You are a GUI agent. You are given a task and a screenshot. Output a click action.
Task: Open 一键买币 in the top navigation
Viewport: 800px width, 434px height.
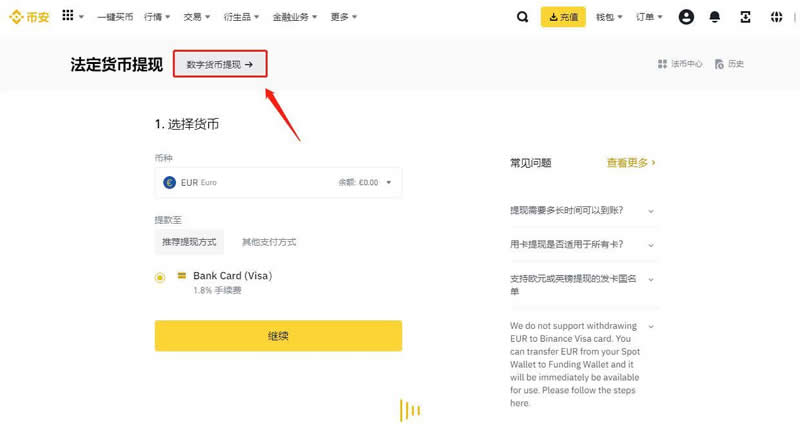pos(115,17)
